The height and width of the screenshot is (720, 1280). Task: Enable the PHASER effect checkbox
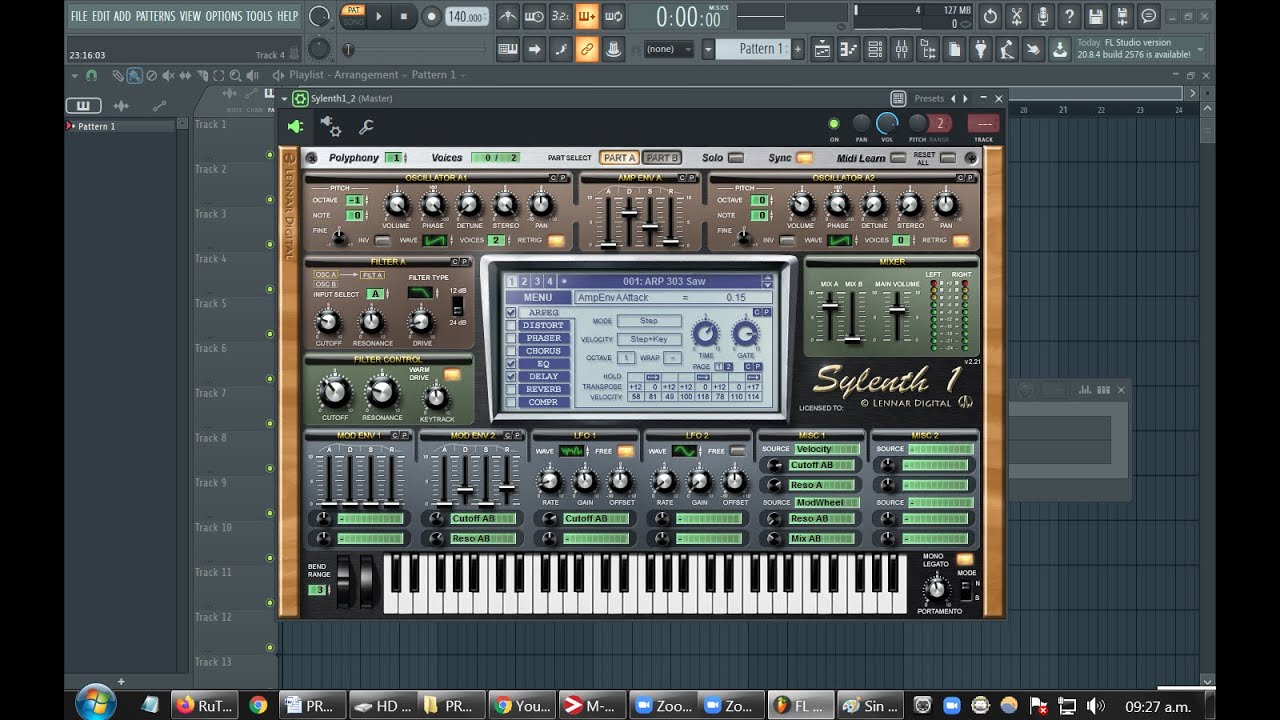click(511, 338)
